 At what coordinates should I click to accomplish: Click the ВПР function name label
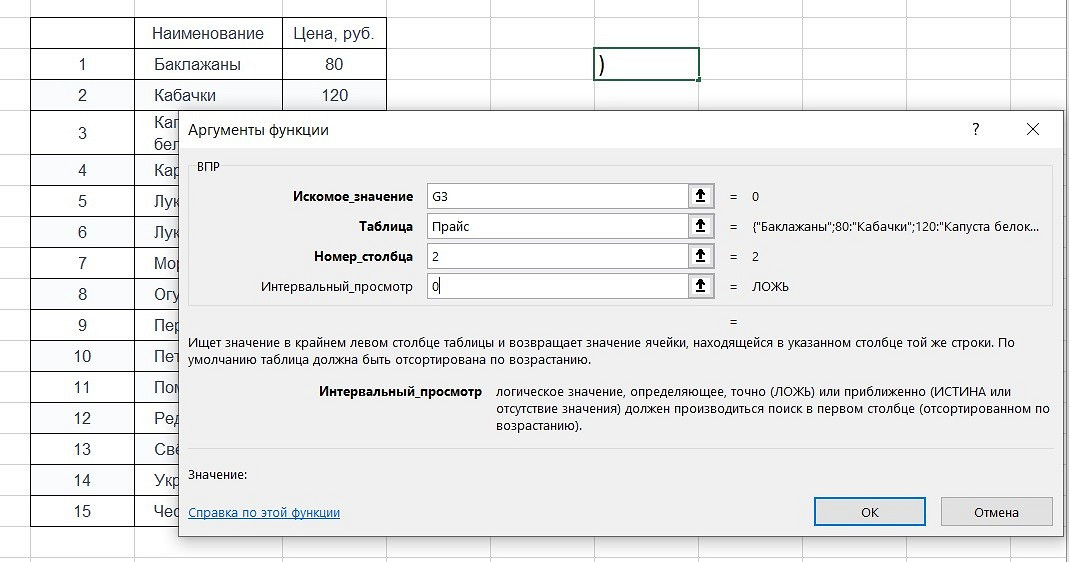tap(209, 166)
